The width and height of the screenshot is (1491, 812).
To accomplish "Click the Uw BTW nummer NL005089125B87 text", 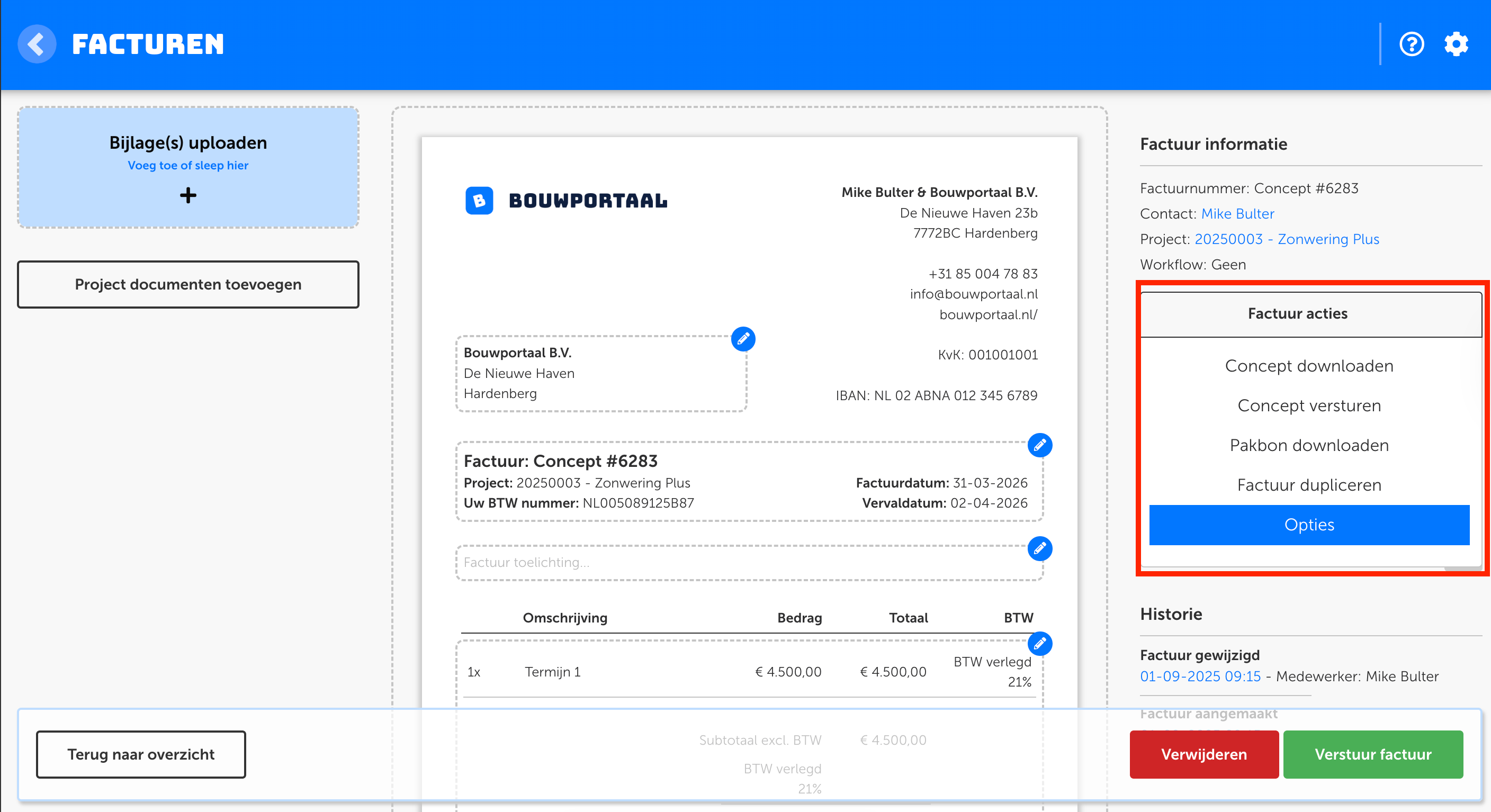I will pyautogui.click(x=579, y=503).
